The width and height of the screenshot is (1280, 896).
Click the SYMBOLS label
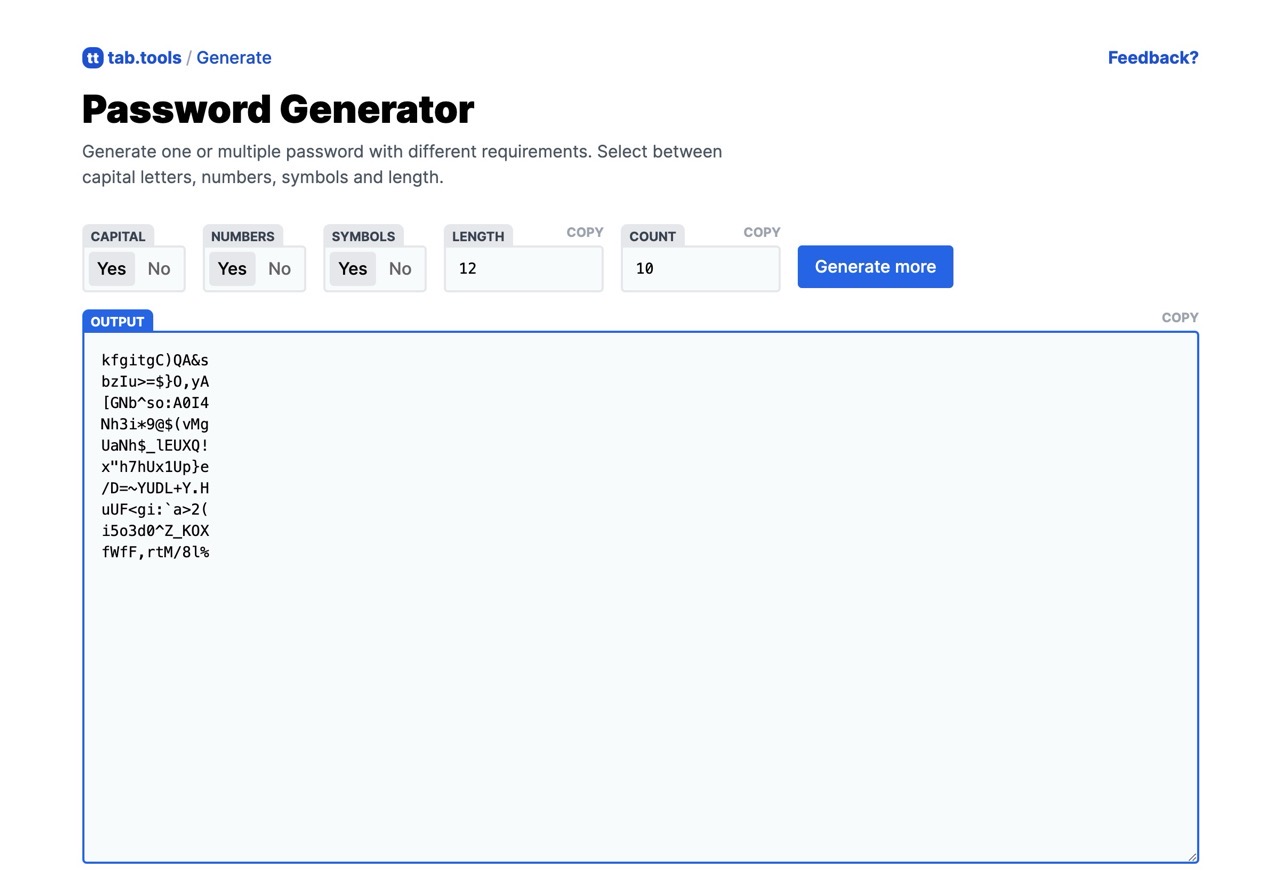click(x=363, y=236)
